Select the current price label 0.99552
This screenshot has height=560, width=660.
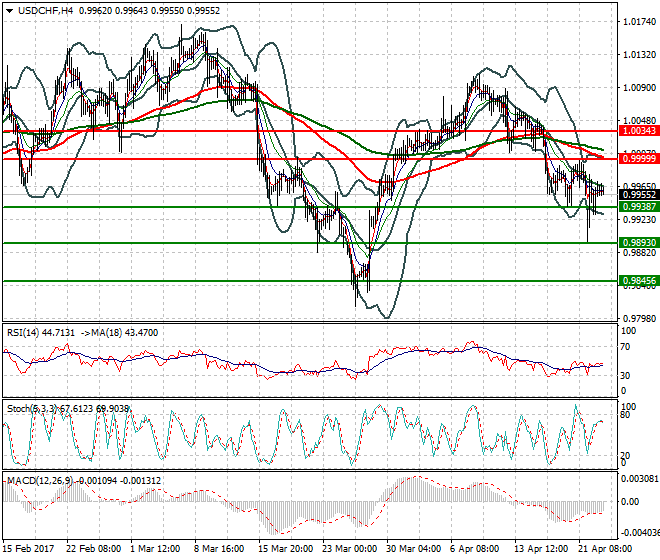click(x=639, y=195)
